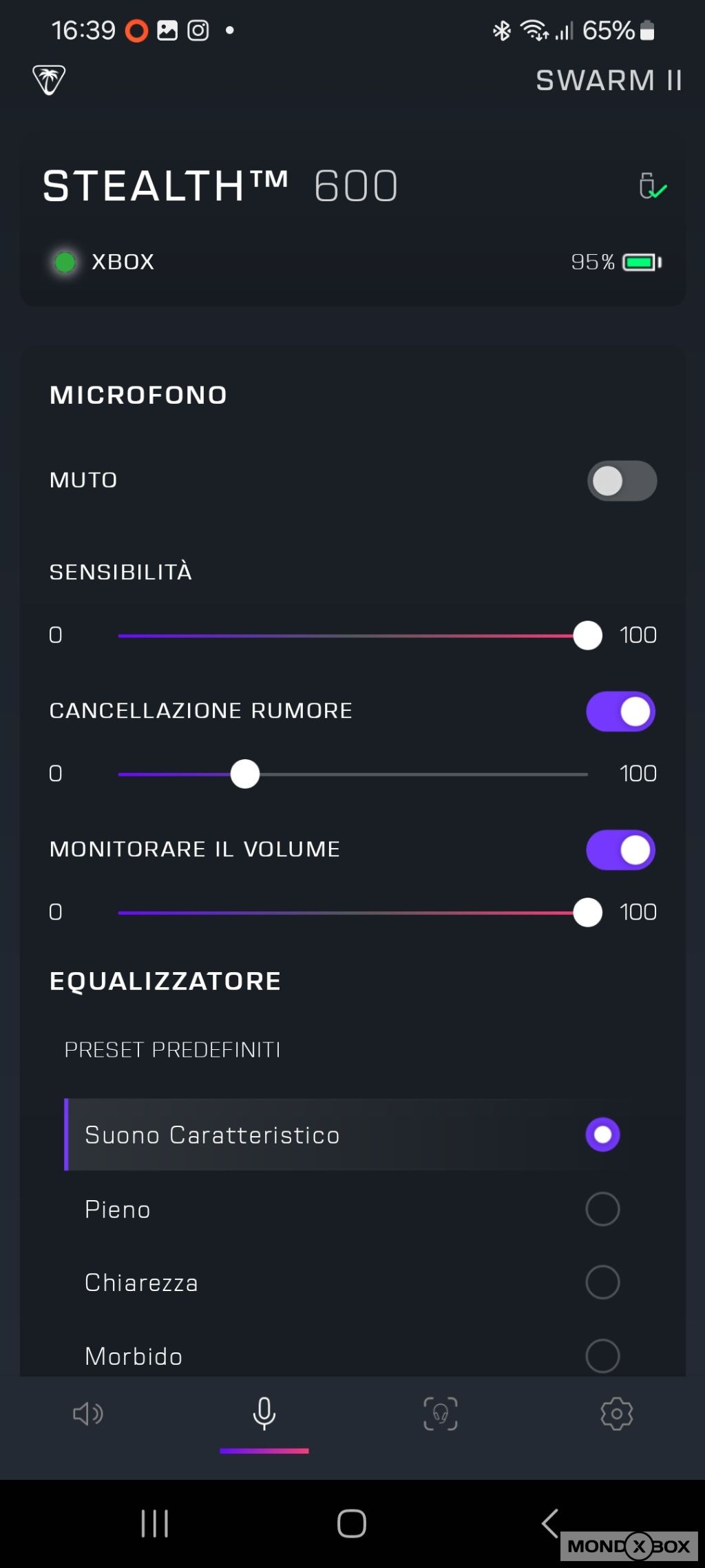This screenshot has height=1568, width=705.
Task: Disable Cancellazione Rumore toggle
Action: pos(620,712)
